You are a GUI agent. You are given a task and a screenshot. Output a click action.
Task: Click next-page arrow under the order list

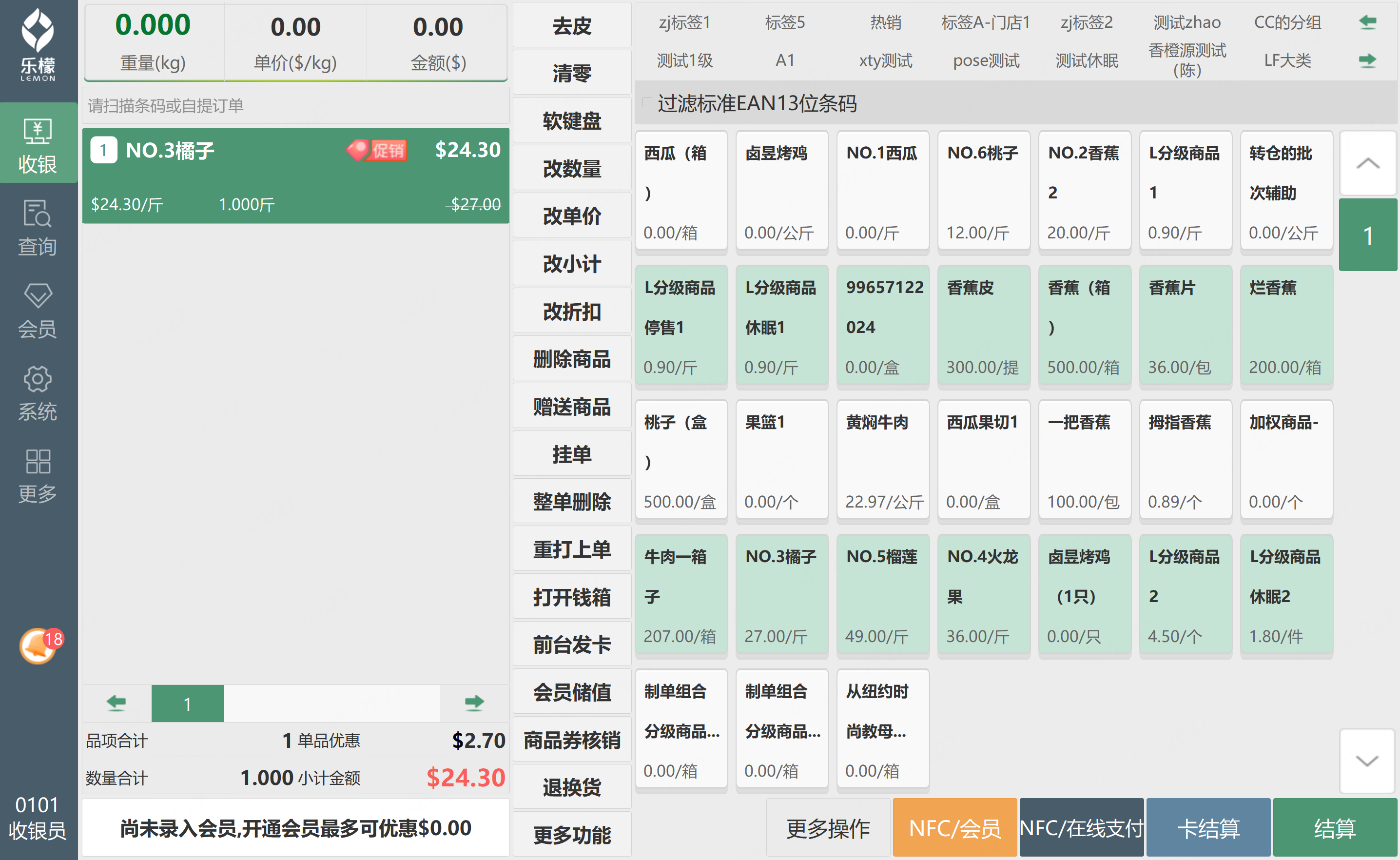click(474, 703)
